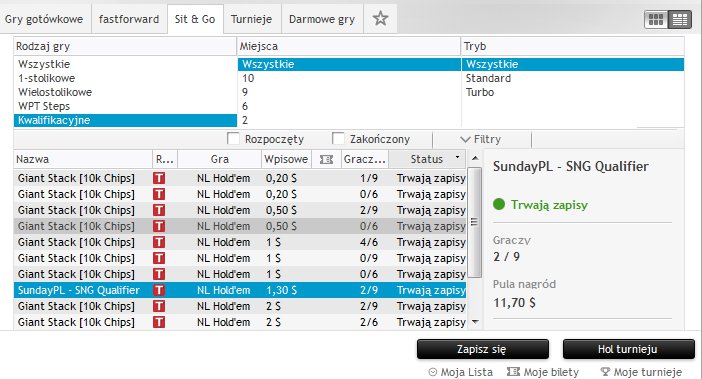
Task: Select the 1-stolikowe game type
Action: click(x=125, y=78)
